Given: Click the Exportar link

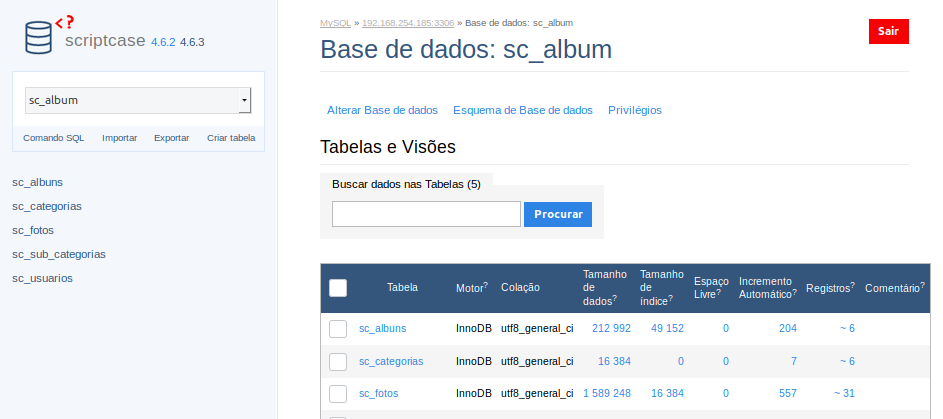Looking at the screenshot, I should [171, 138].
